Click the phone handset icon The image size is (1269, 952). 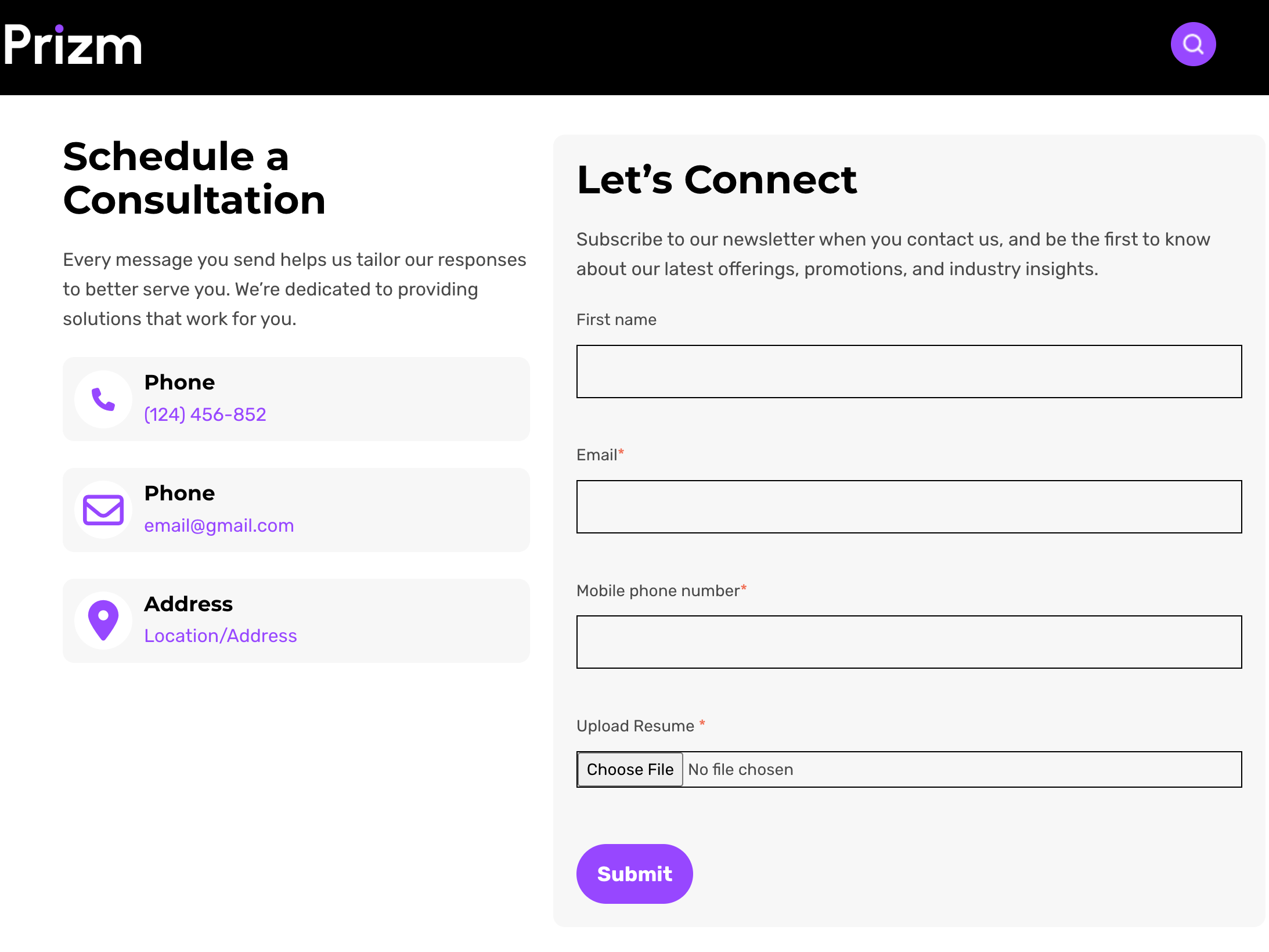pos(103,399)
